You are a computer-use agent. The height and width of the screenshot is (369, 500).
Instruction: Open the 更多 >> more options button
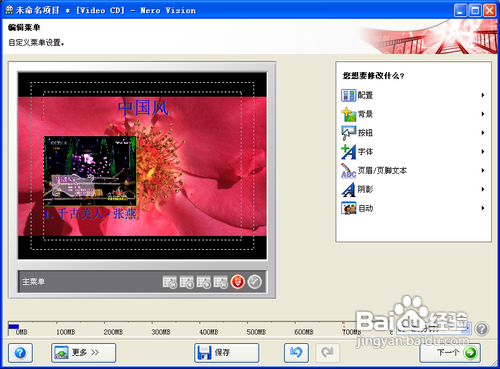coord(84,353)
